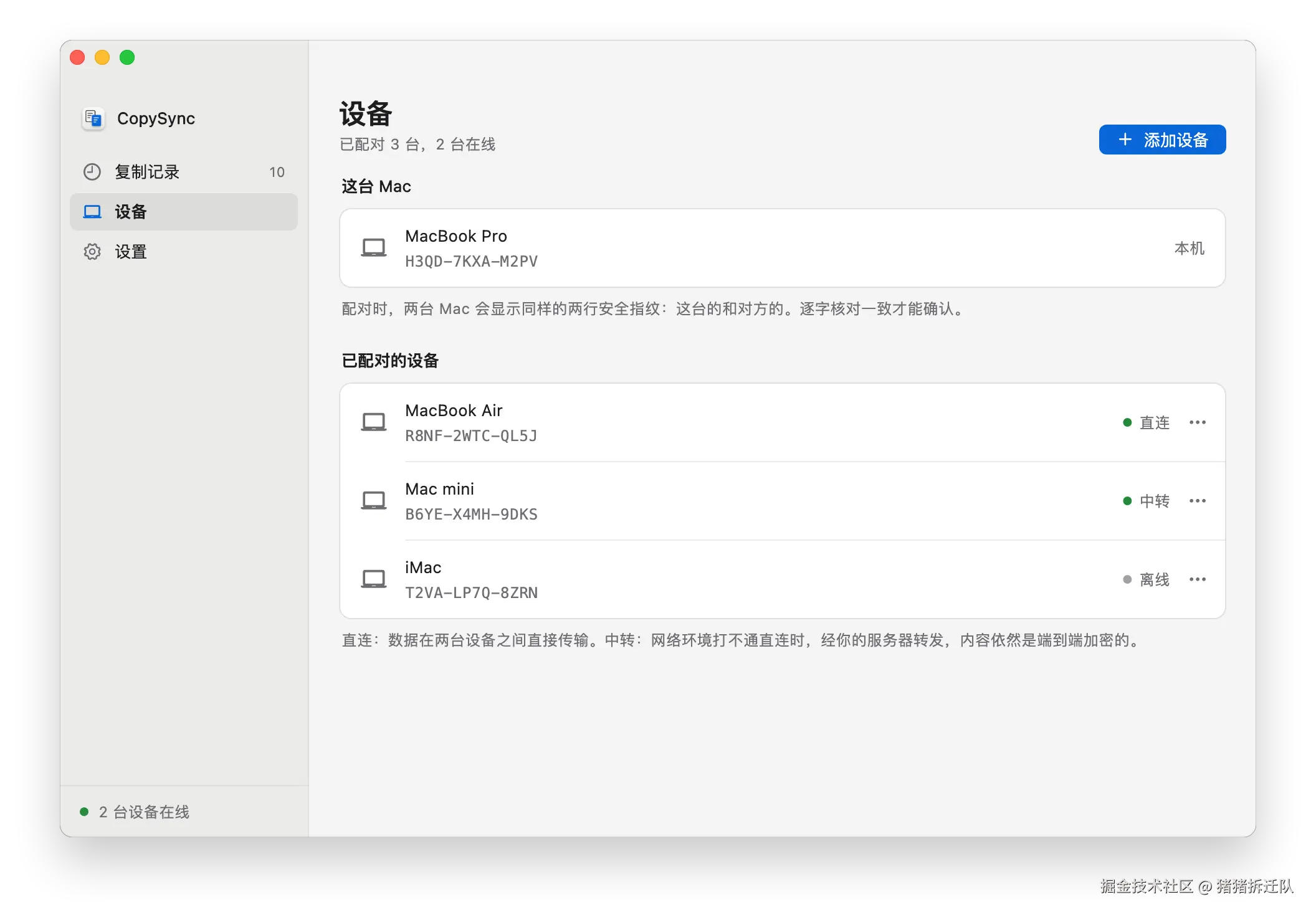The height and width of the screenshot is (917, 1316).
Task: Open 设置 in the sidebar
Action: tap(184, 252)
